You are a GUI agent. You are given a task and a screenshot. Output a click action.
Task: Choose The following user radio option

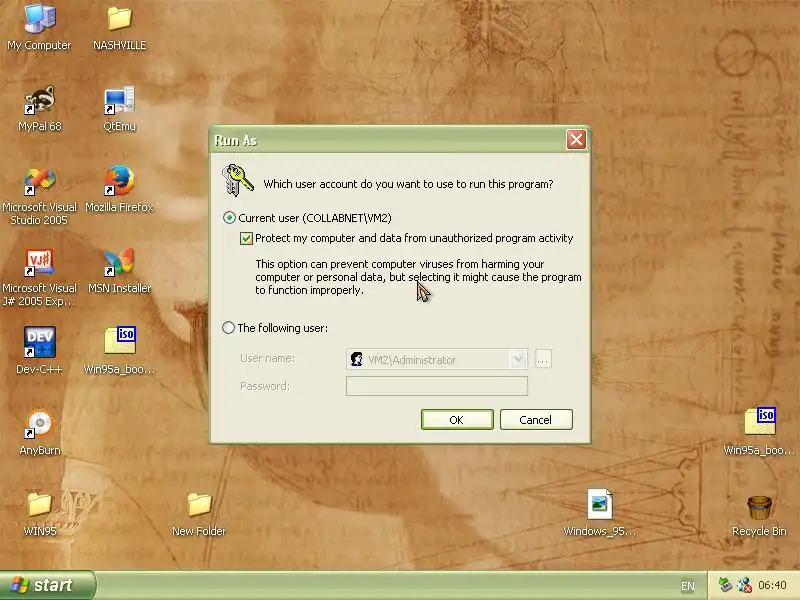coord(228,328)
